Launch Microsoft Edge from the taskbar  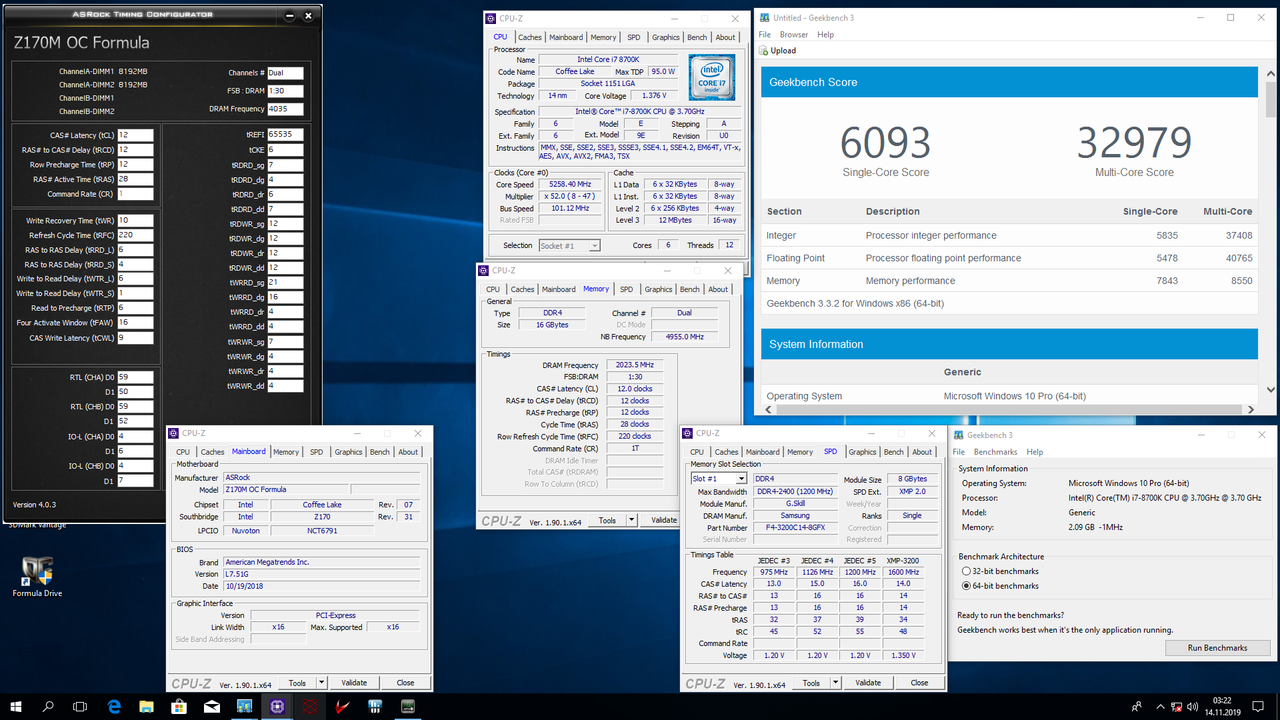point(114,706)
